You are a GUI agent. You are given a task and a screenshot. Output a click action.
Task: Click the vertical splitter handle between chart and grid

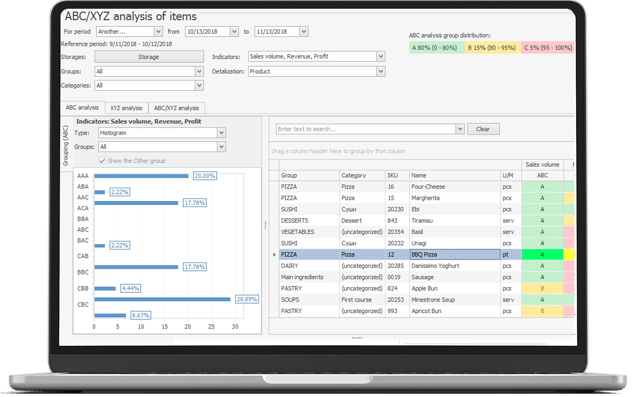265,225
